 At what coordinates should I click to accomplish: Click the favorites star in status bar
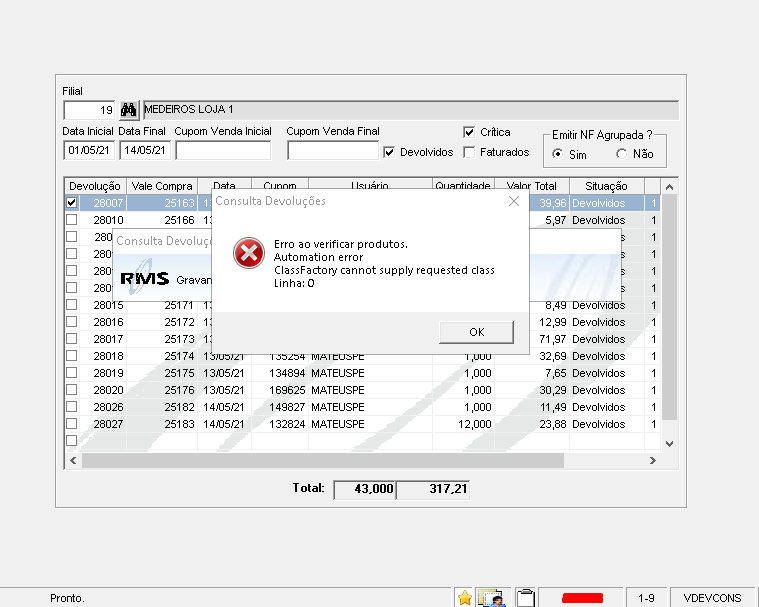[x=465, y=598]
